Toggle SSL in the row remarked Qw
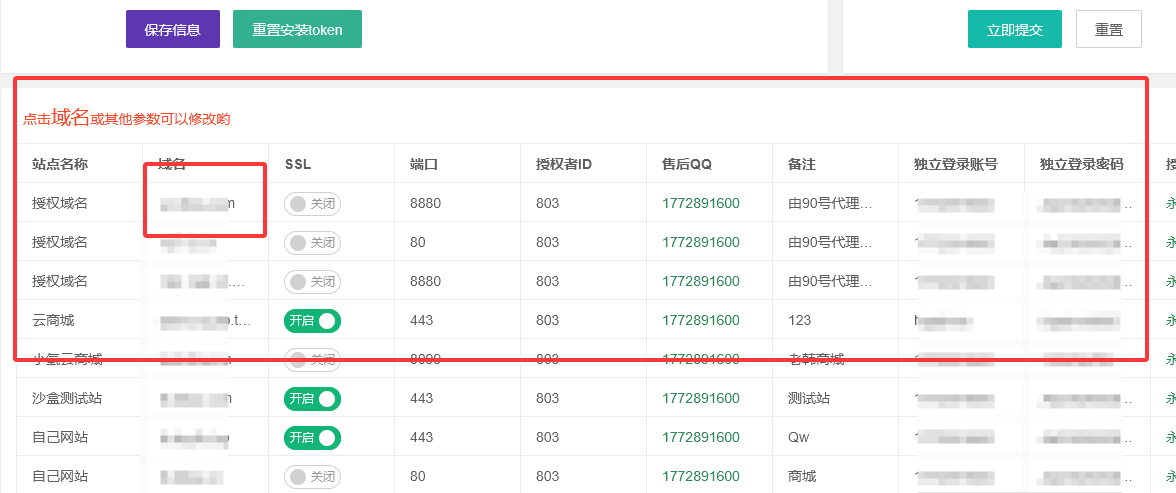The width and height of the screenshot is (1176, 493). pyautogui.click(x=312, y=437)
